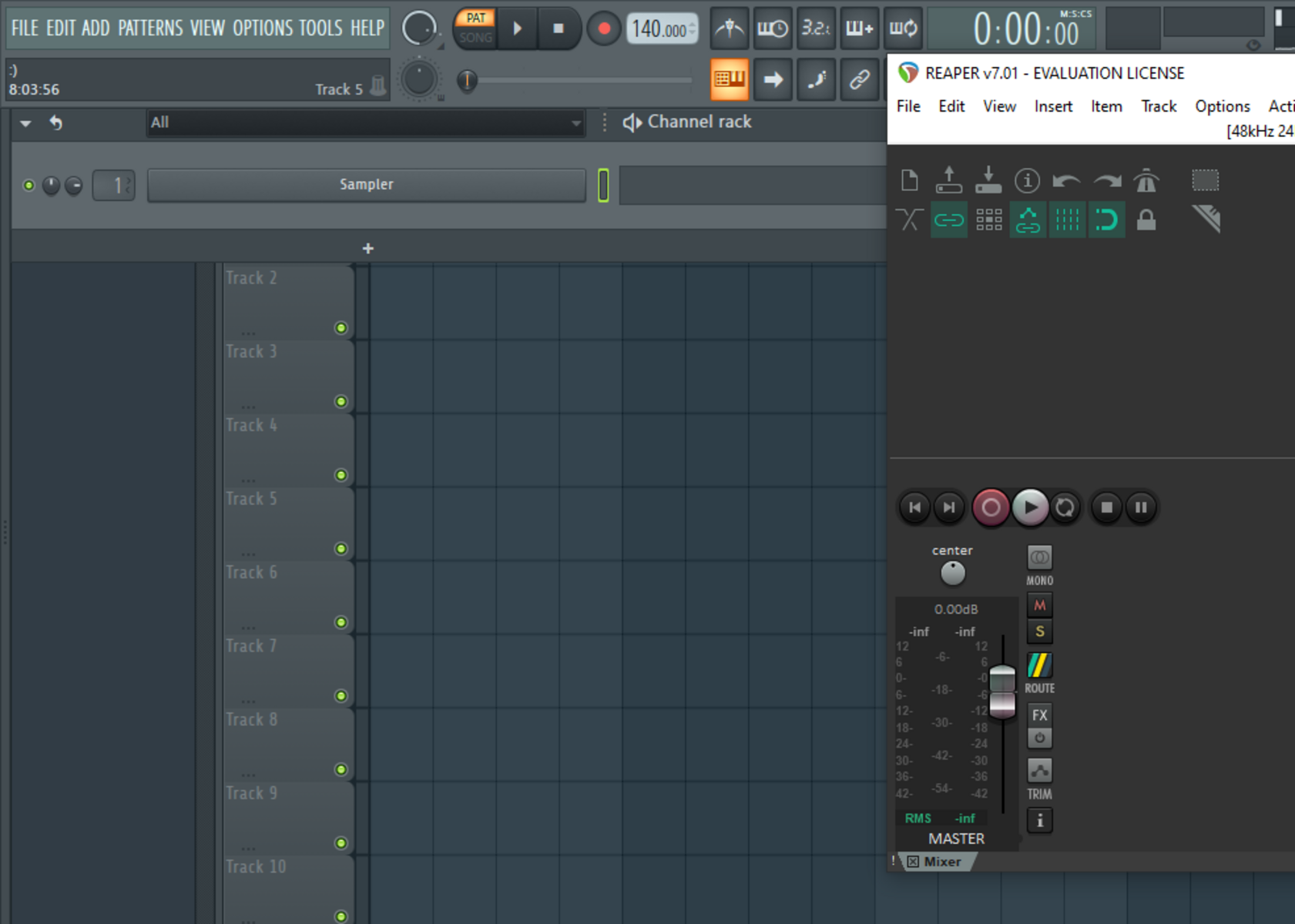Viewport: 1295px width, 924px height.
Task: Mute Track 2 in the playlist
Action: 341,328
